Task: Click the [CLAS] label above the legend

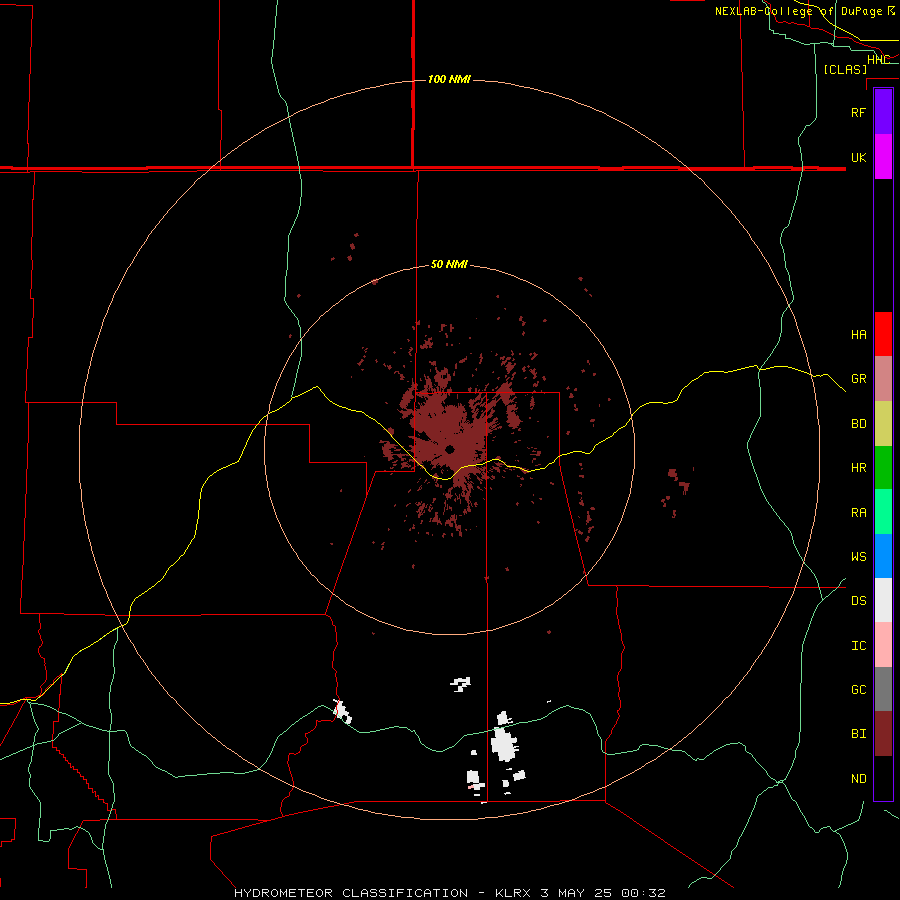Action: click(x=845, y=69)
